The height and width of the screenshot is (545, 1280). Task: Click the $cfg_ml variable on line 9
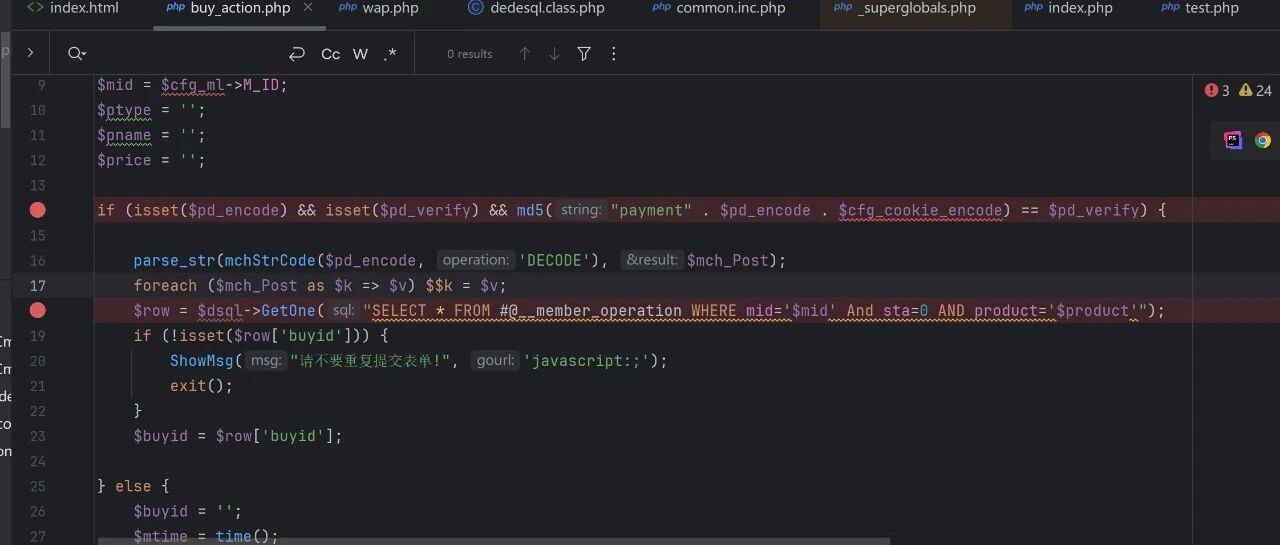pos(192,85)
